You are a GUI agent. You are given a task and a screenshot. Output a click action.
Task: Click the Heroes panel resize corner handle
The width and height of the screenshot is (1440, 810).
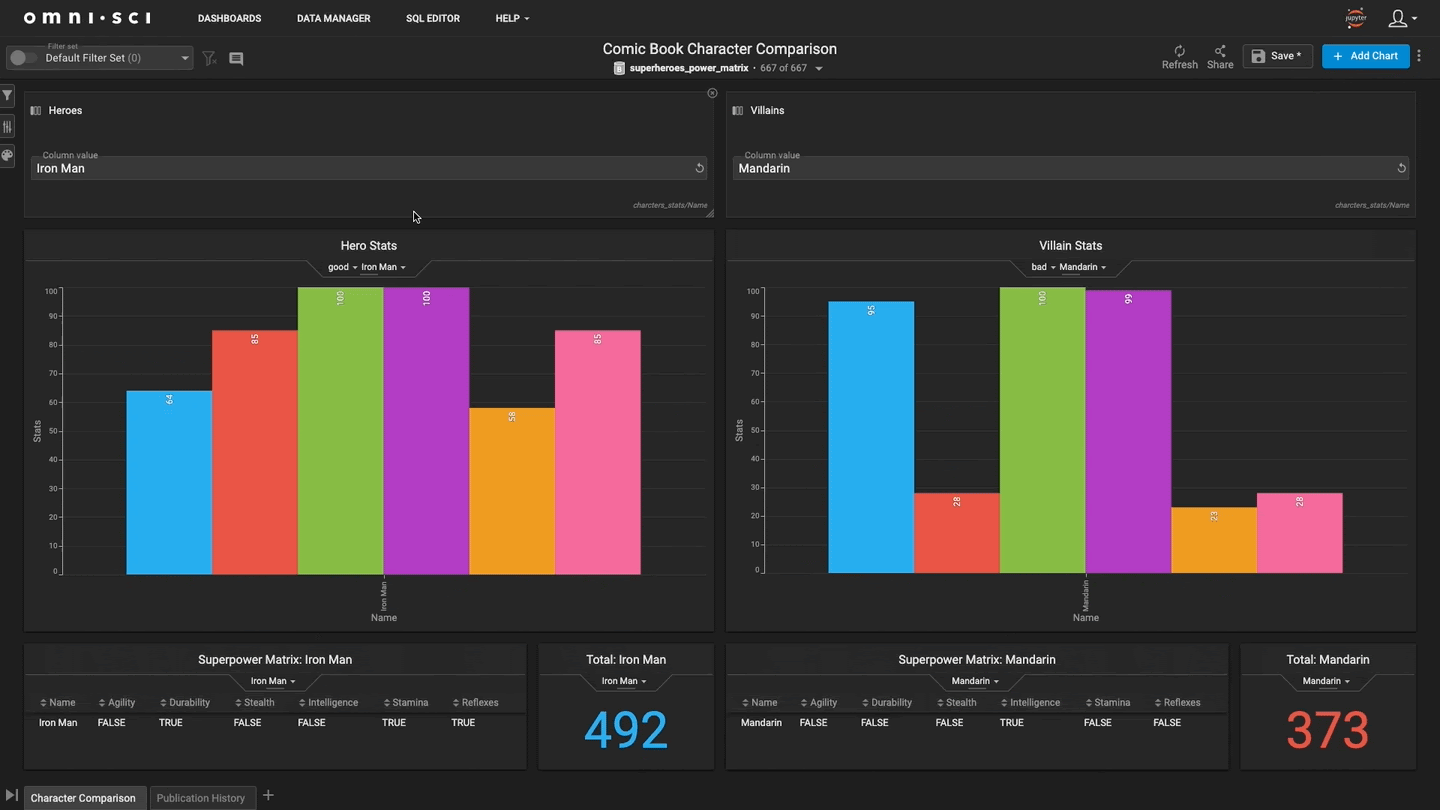click(709, 212)
